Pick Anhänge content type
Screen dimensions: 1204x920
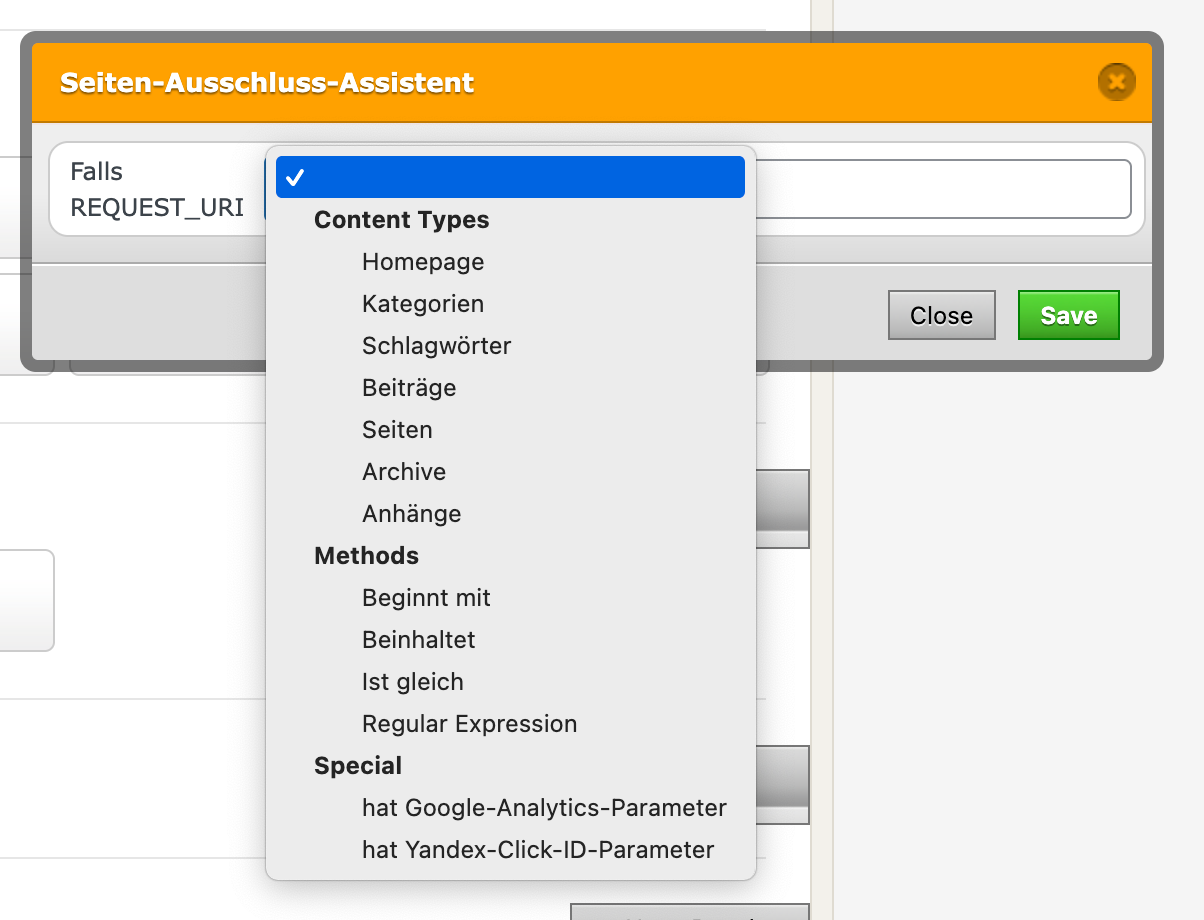click(411, 514)
